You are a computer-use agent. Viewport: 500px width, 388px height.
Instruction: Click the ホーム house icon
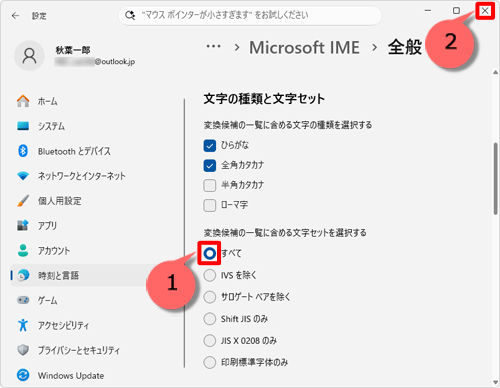point(23,101)
